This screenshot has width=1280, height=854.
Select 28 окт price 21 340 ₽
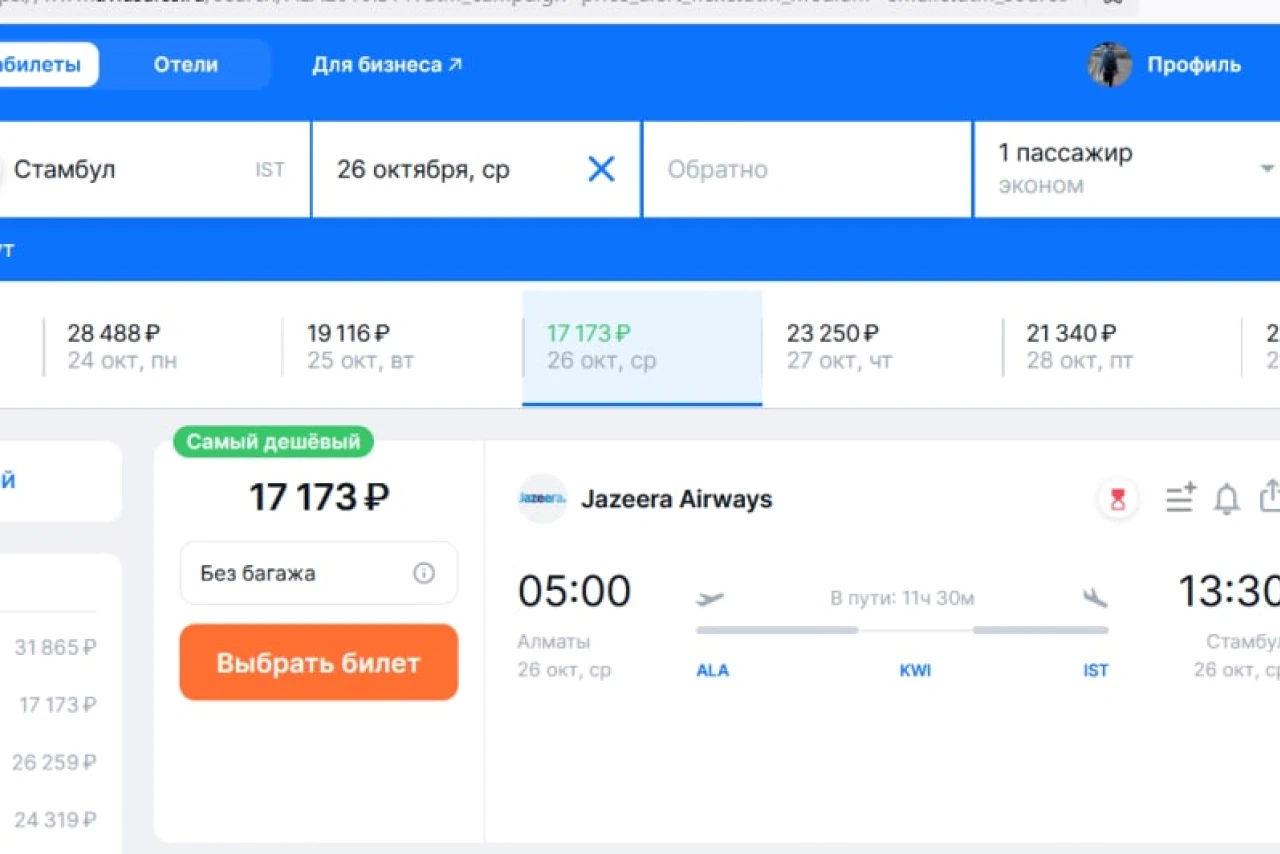1122,347
